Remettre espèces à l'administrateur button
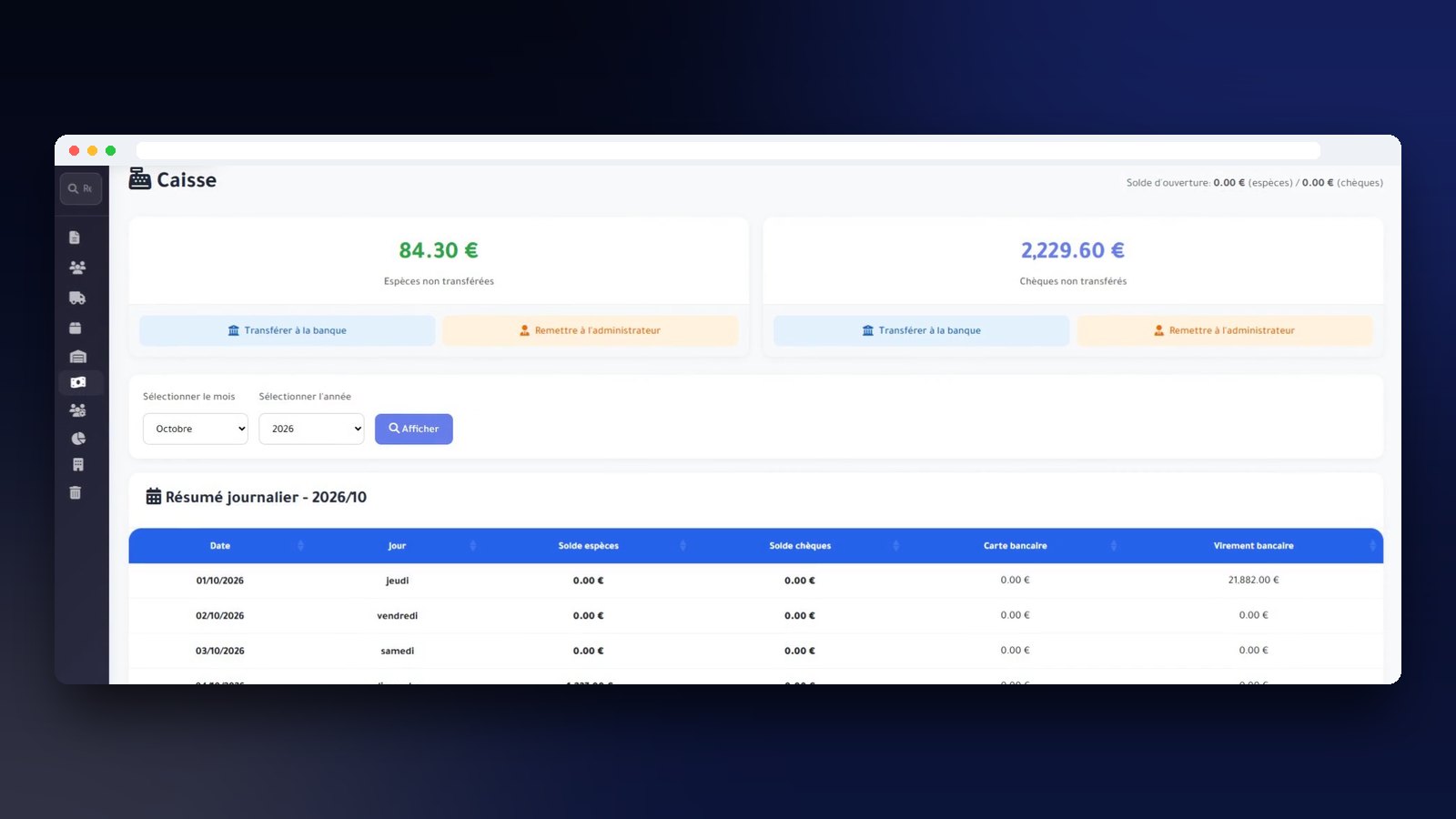This screenshot has height=819, width=1456. (590, 330)
